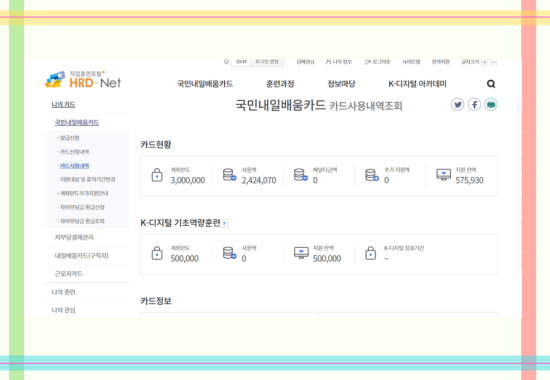Viewport: 550px width, 380px height.
Task: Expand 나의 훈련 sidebar section
Action: tap(63, 292)
